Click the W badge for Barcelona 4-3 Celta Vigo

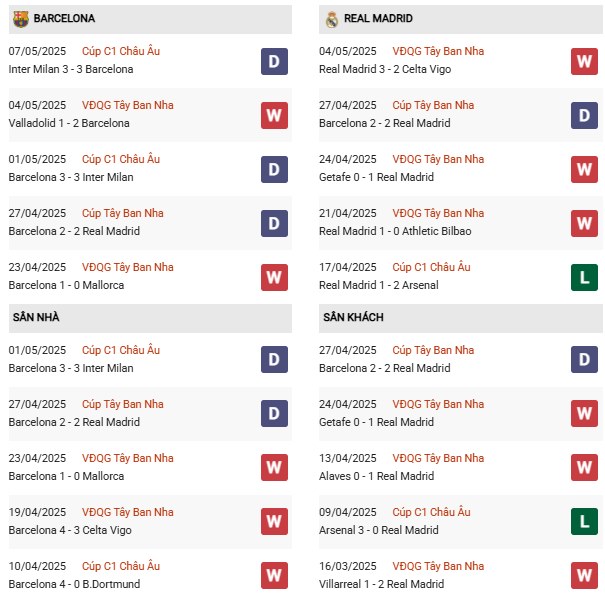tap(274, 522)
